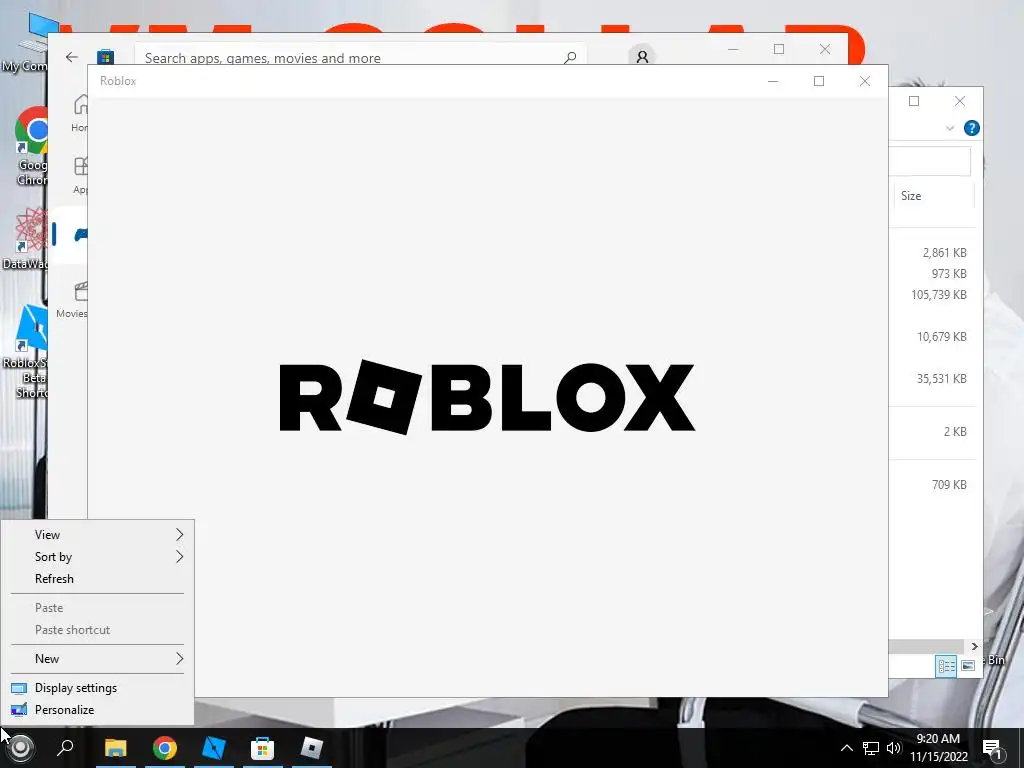
Task: Click the Explorer search box
Action: tap(929, 161)
